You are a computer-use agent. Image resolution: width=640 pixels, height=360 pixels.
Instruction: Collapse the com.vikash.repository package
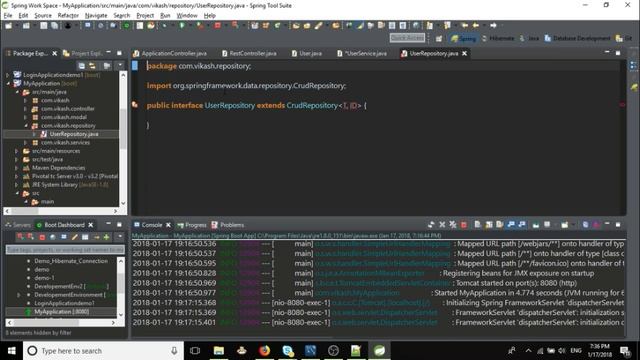coord(25,126)
